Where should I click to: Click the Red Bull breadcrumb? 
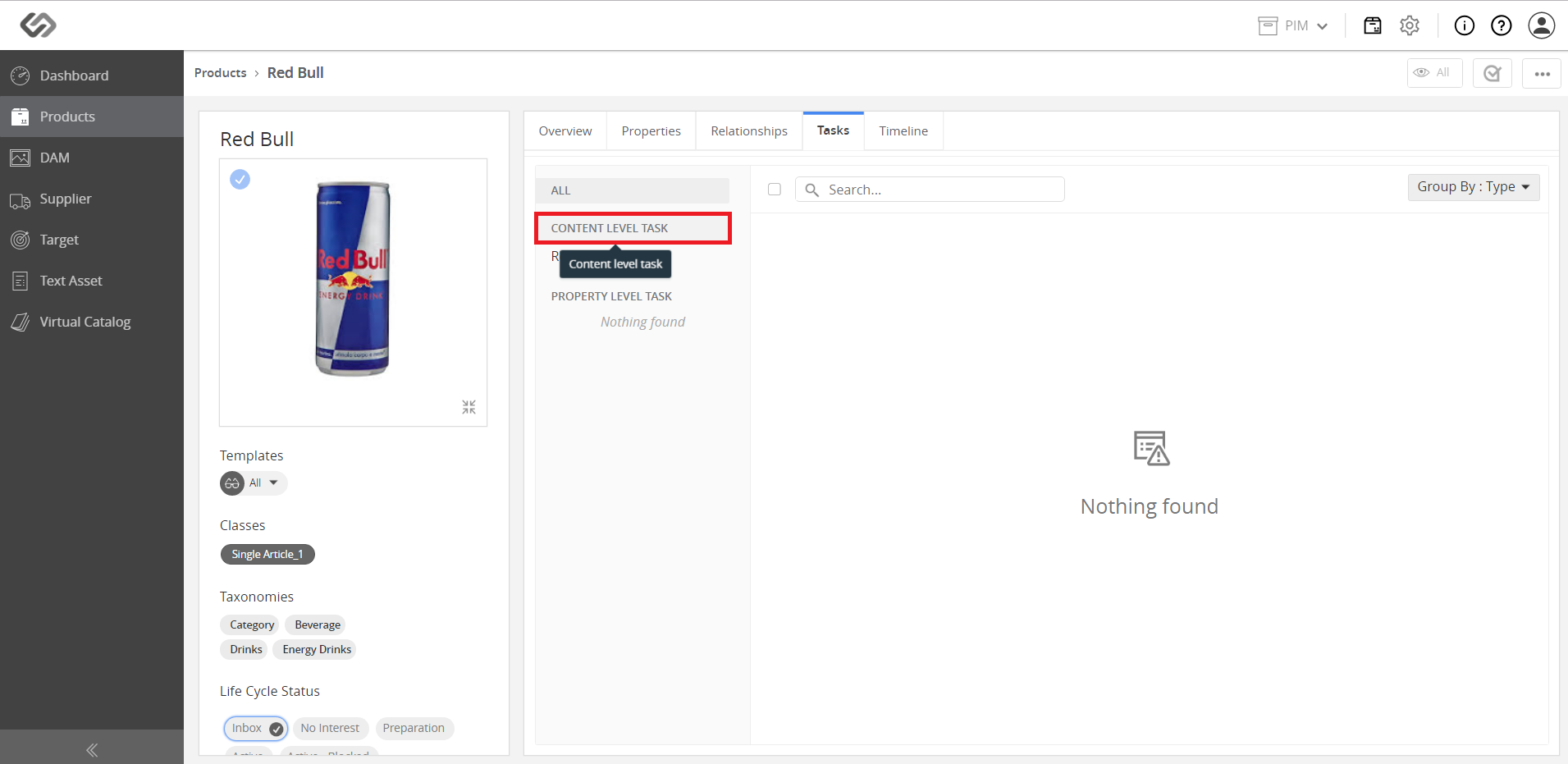pos(295,73)
